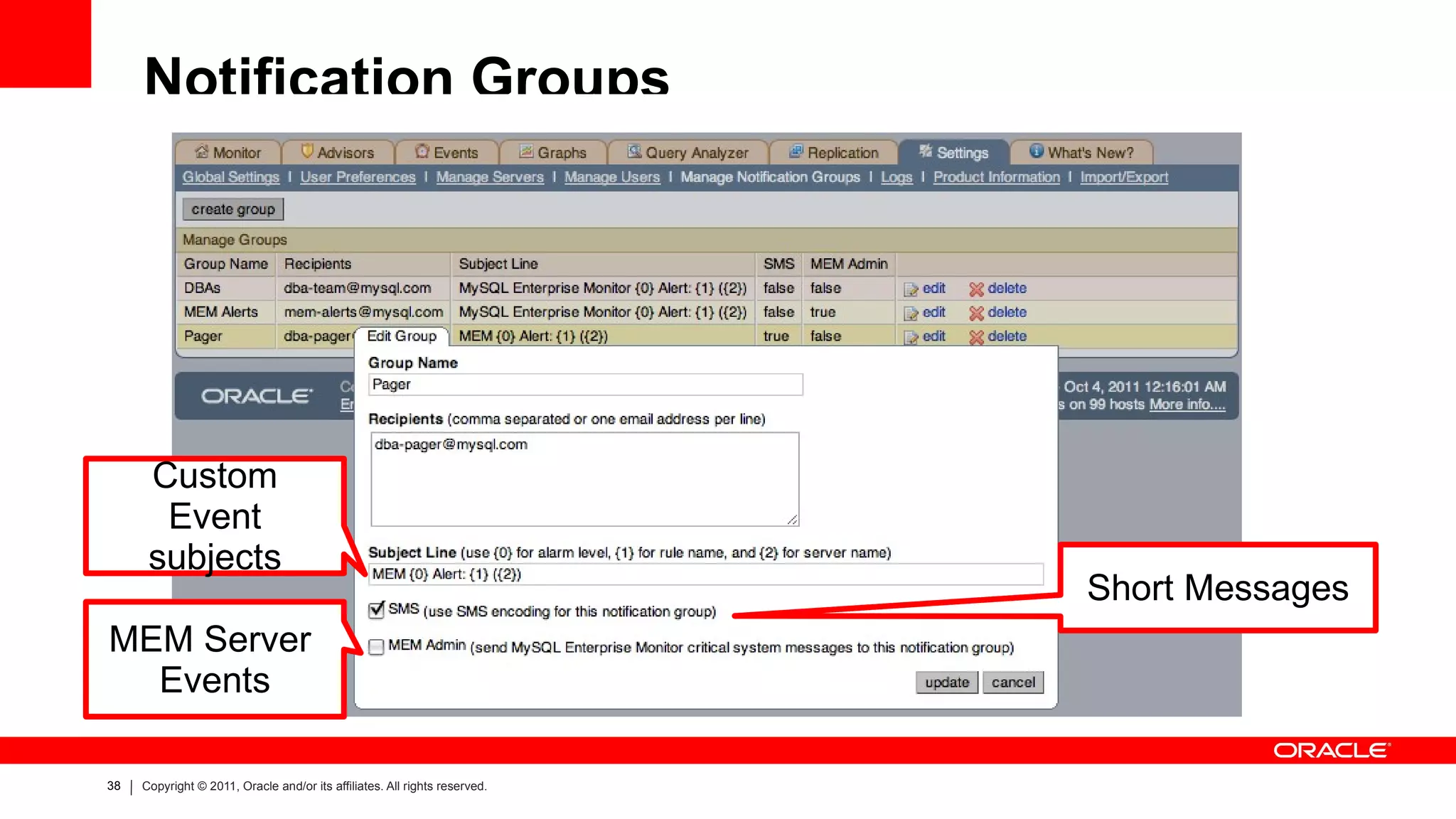Click the Recipients text area
1456x819 pixels.
[584, 479]
